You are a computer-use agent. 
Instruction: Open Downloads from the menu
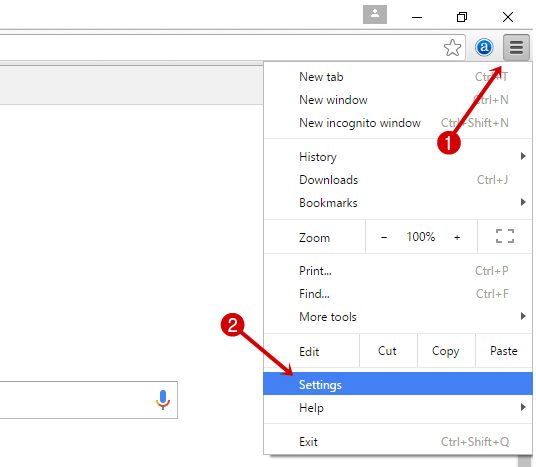click(x=398, y=180)
